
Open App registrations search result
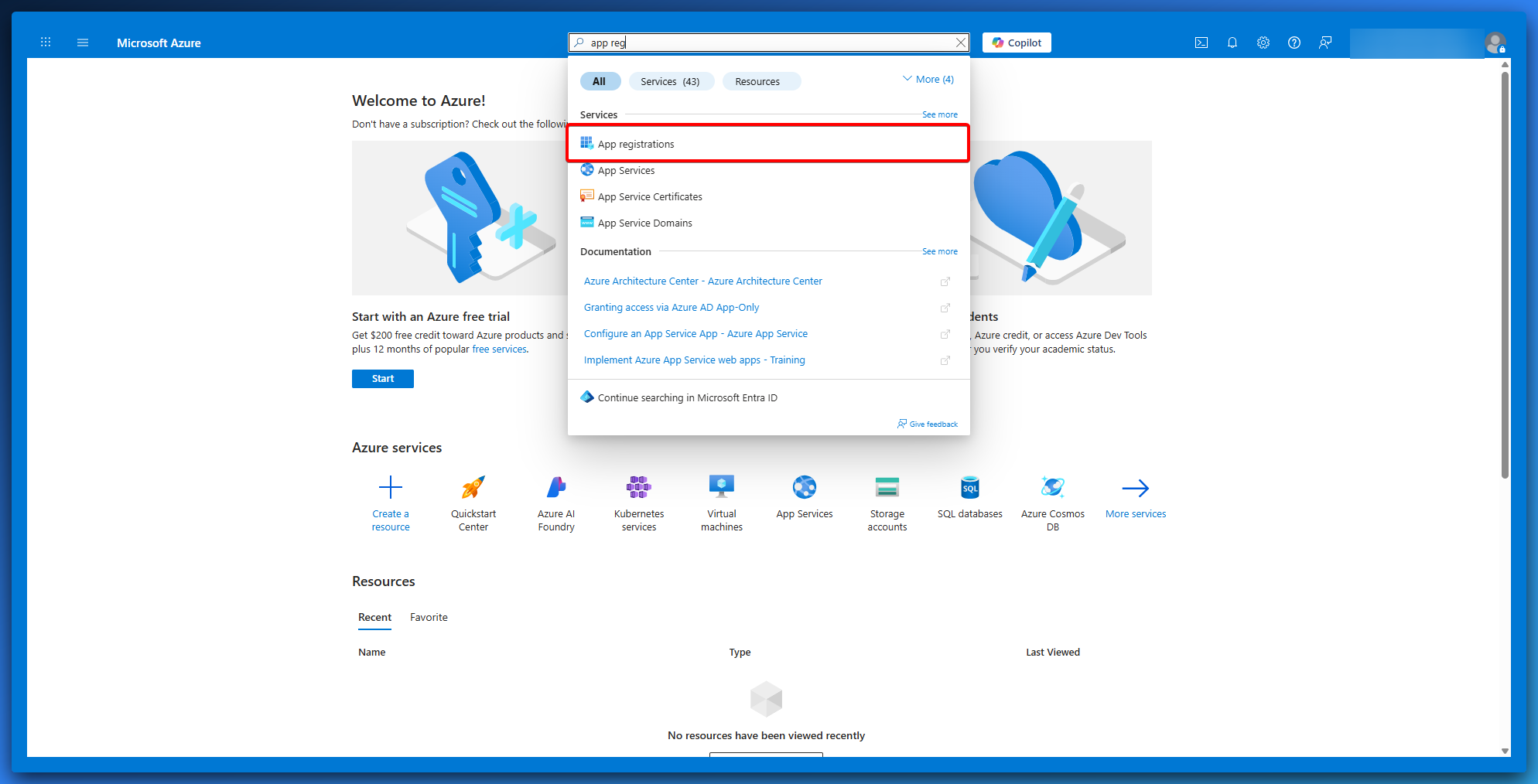768,144
